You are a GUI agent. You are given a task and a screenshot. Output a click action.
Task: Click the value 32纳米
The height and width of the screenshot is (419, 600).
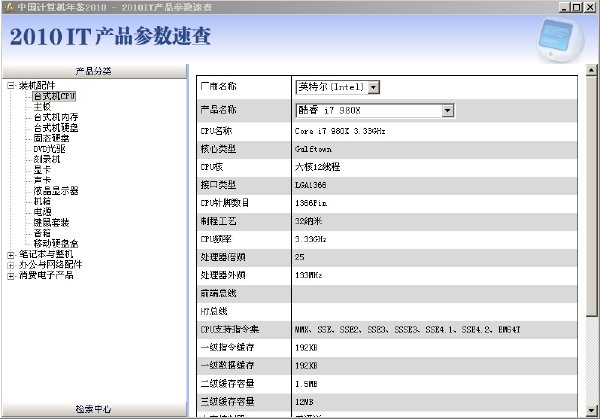click(x=308, y=221)
